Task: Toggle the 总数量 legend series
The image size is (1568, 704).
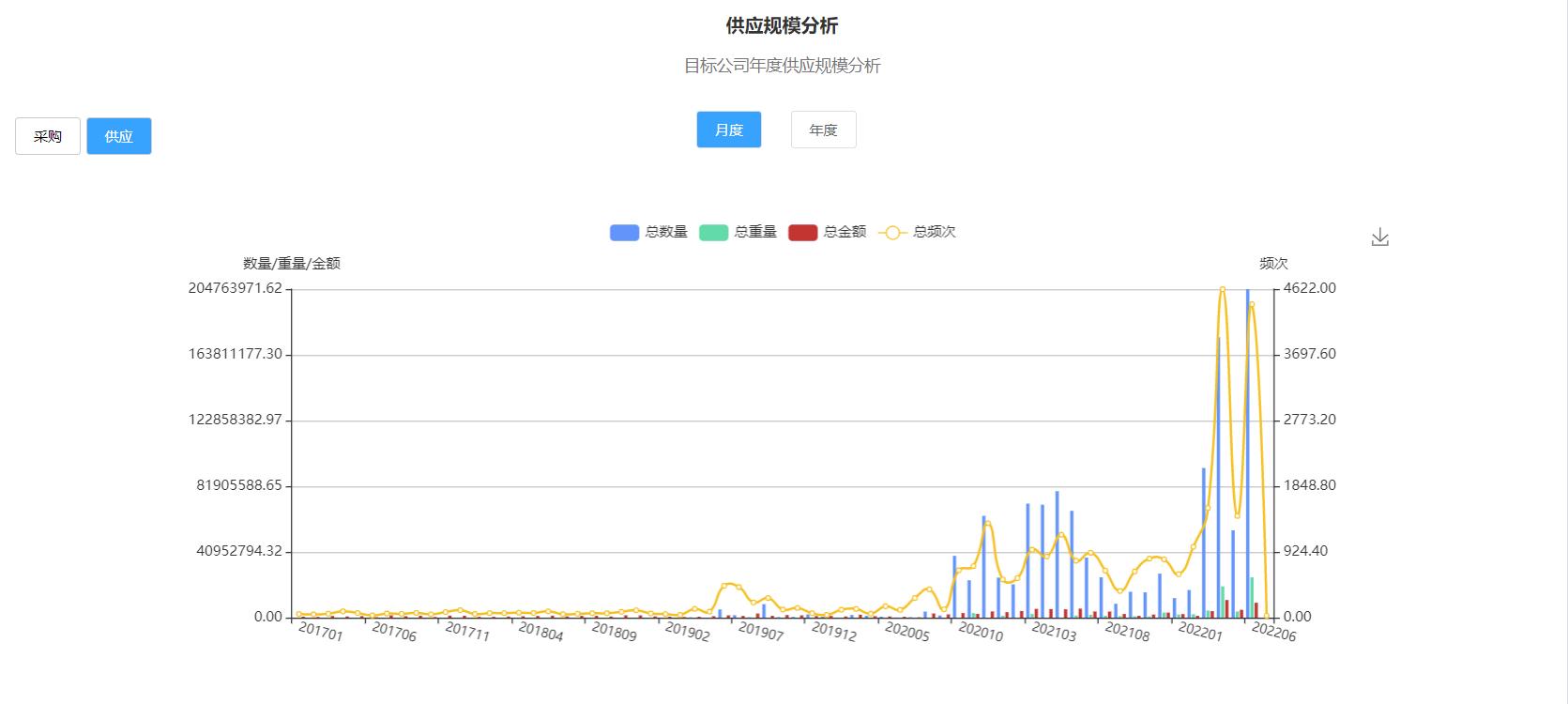Action: pos(648,232)
